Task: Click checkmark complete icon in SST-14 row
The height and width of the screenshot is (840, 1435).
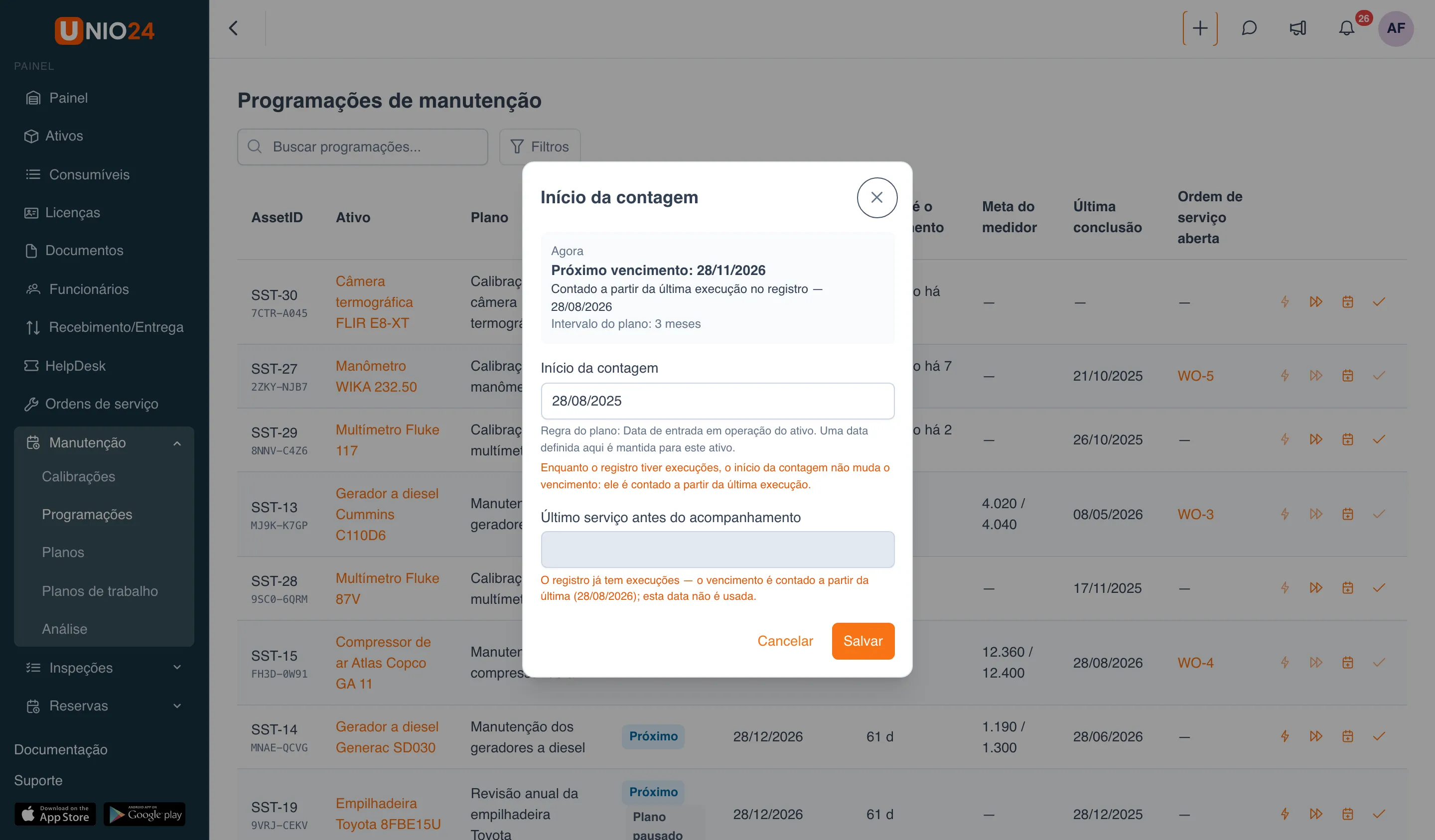Action: click(1378, 736)
